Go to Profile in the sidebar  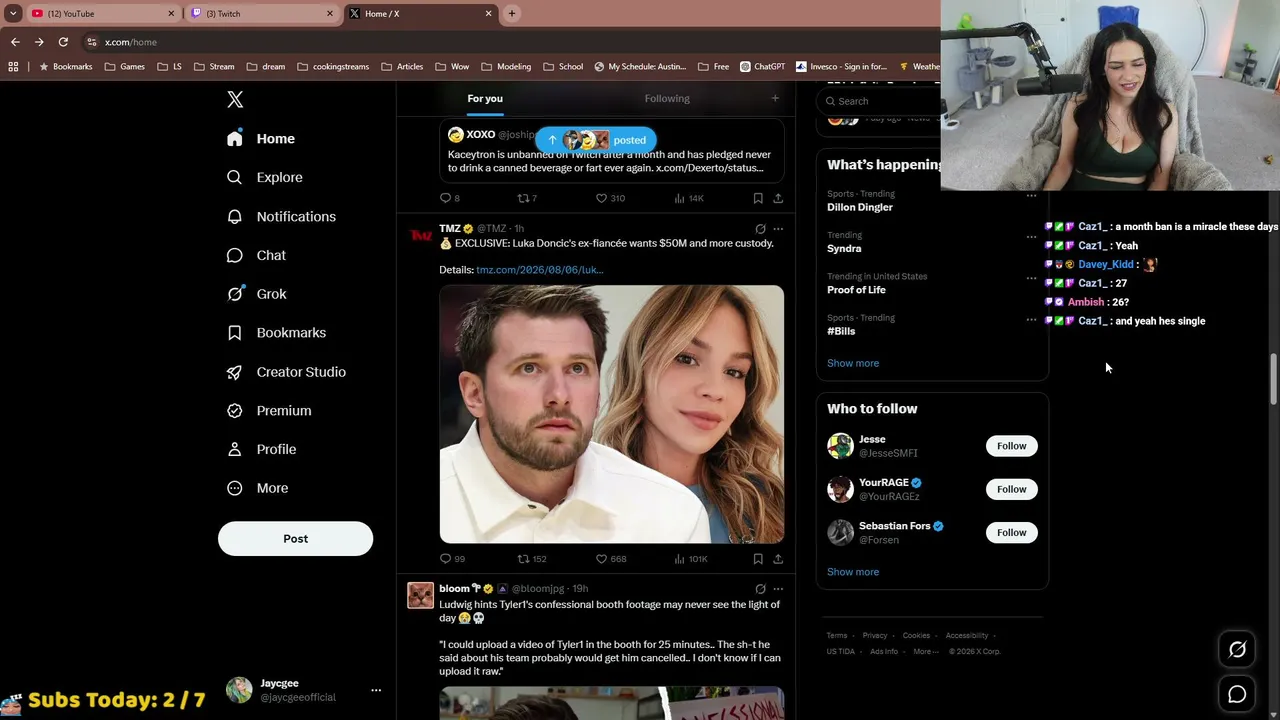click(261, 449)
